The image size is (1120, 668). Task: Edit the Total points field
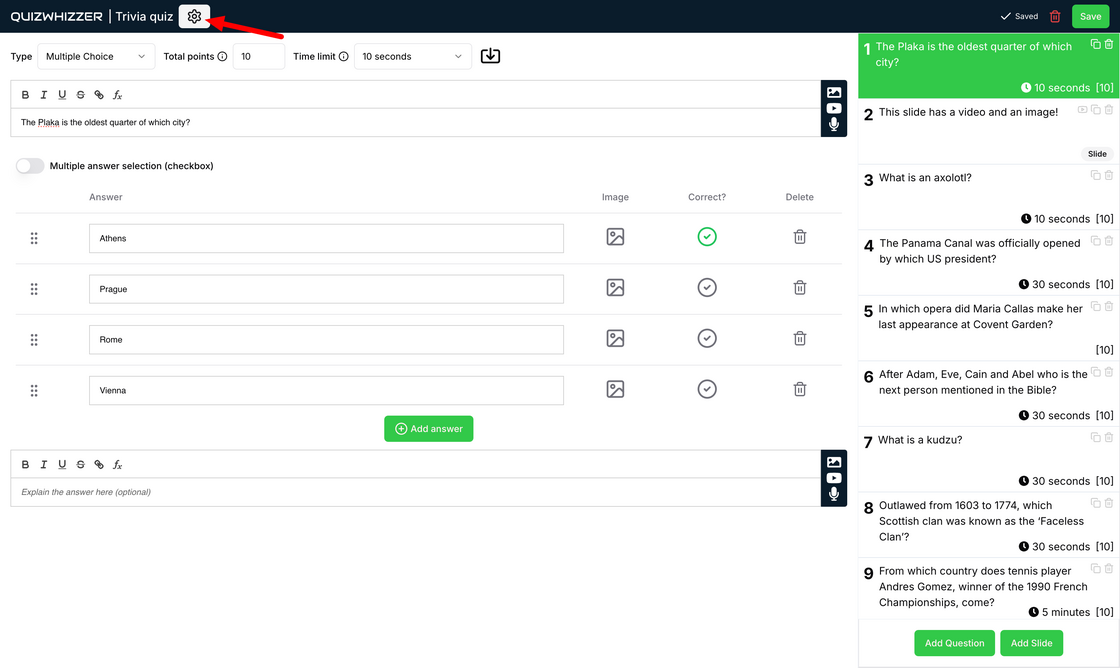click(x=258, y=57)
